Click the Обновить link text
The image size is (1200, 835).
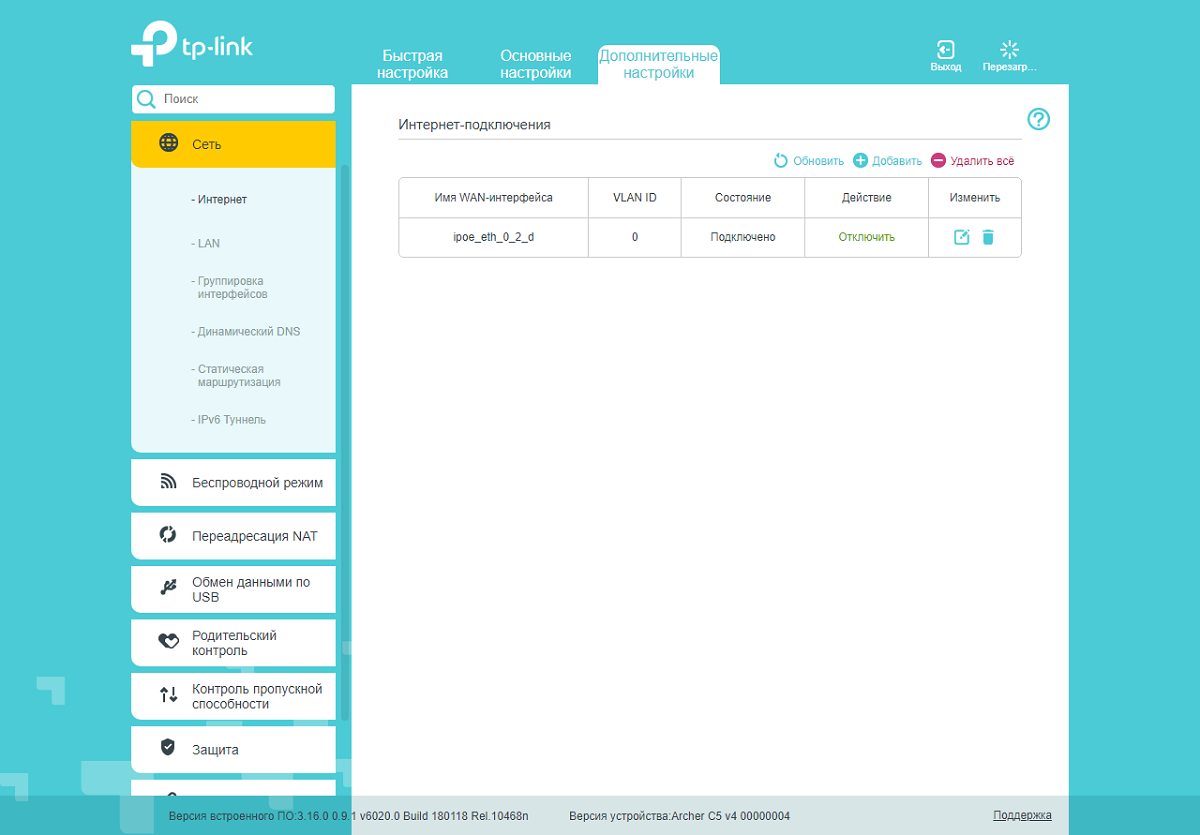(x=818, y=161)
